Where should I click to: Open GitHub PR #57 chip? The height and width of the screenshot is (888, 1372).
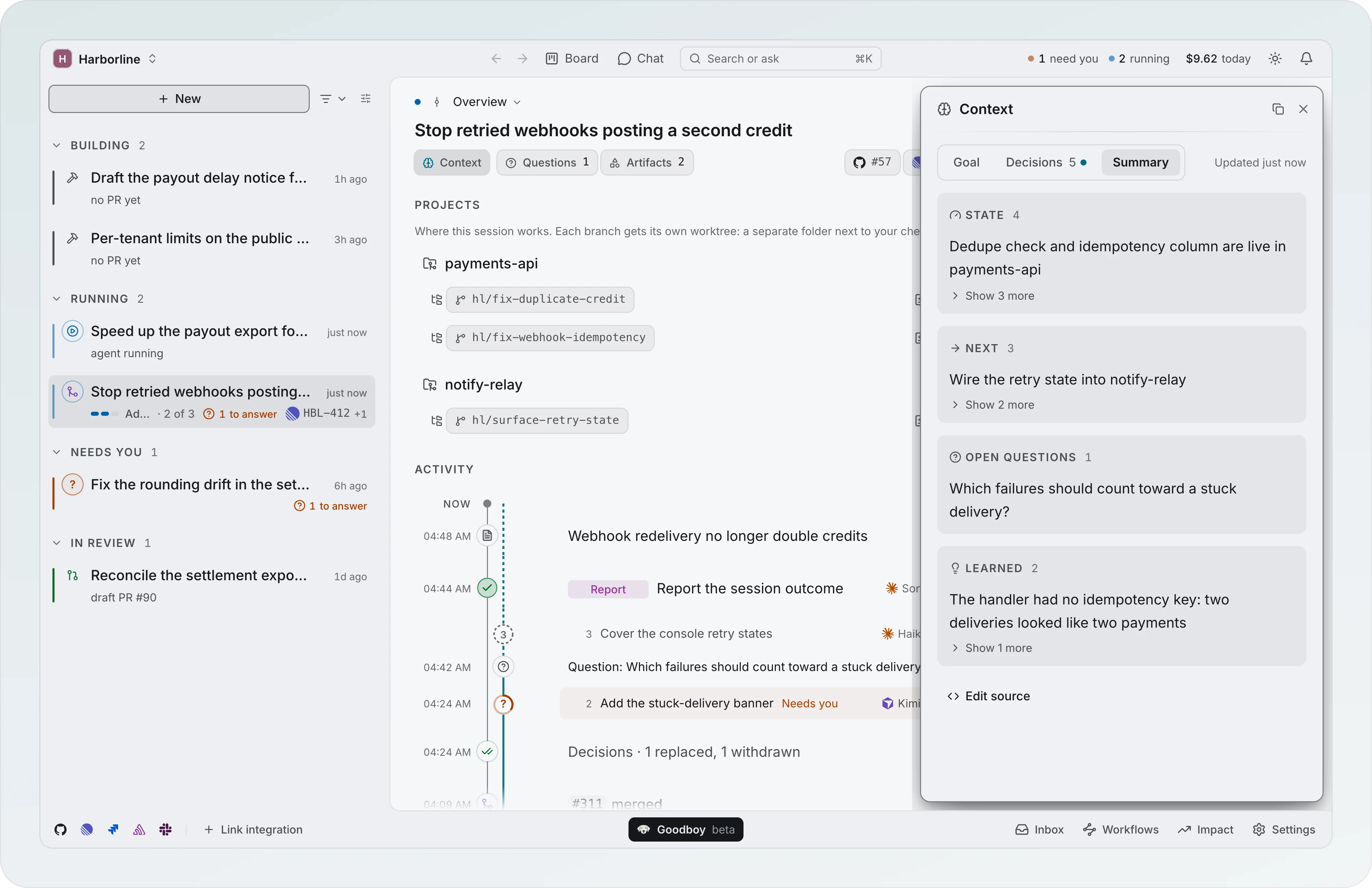872,162
